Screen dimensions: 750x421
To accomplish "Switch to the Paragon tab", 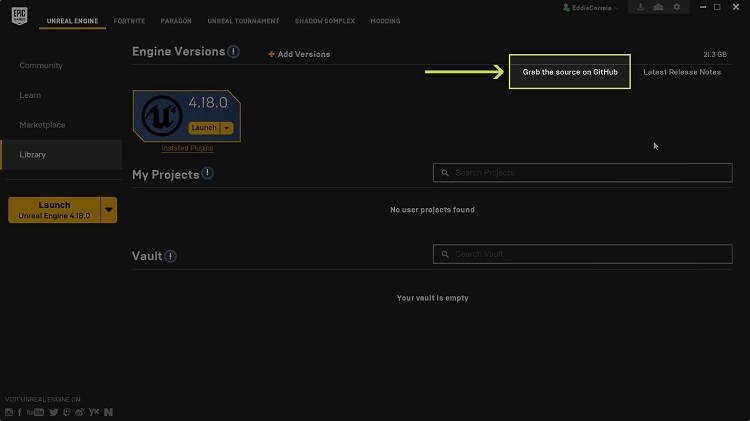I will click(176, 21).
